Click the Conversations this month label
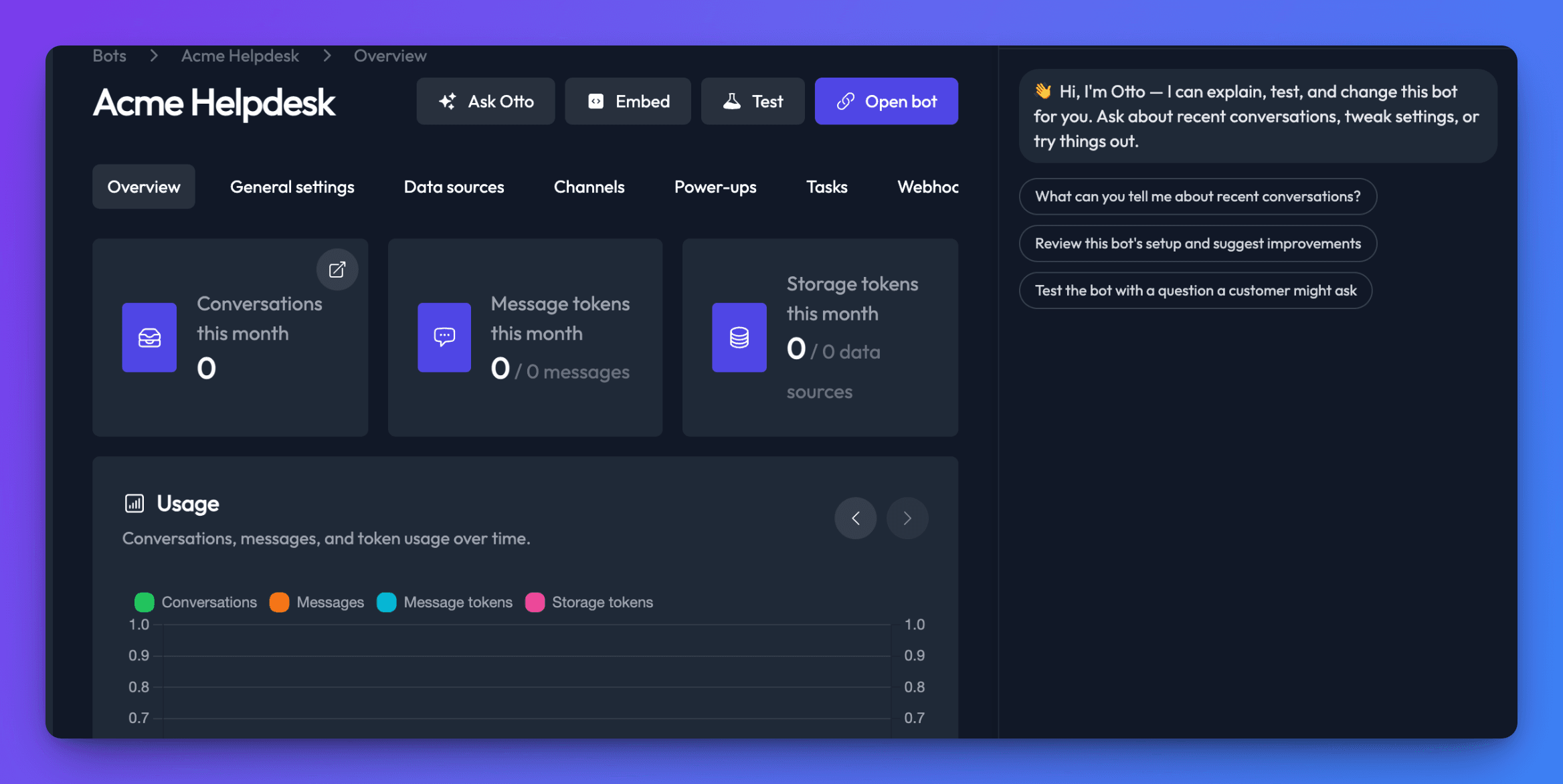 tap(260, 318)
